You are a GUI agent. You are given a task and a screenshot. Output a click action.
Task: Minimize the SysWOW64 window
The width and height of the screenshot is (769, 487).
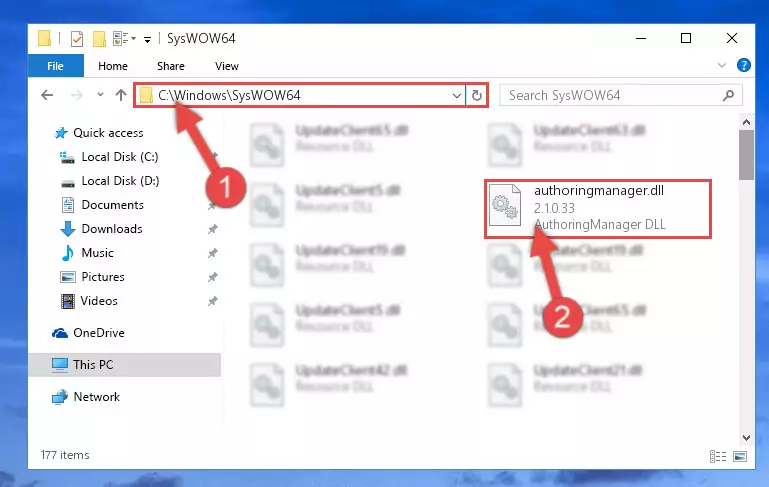point(641,38)
